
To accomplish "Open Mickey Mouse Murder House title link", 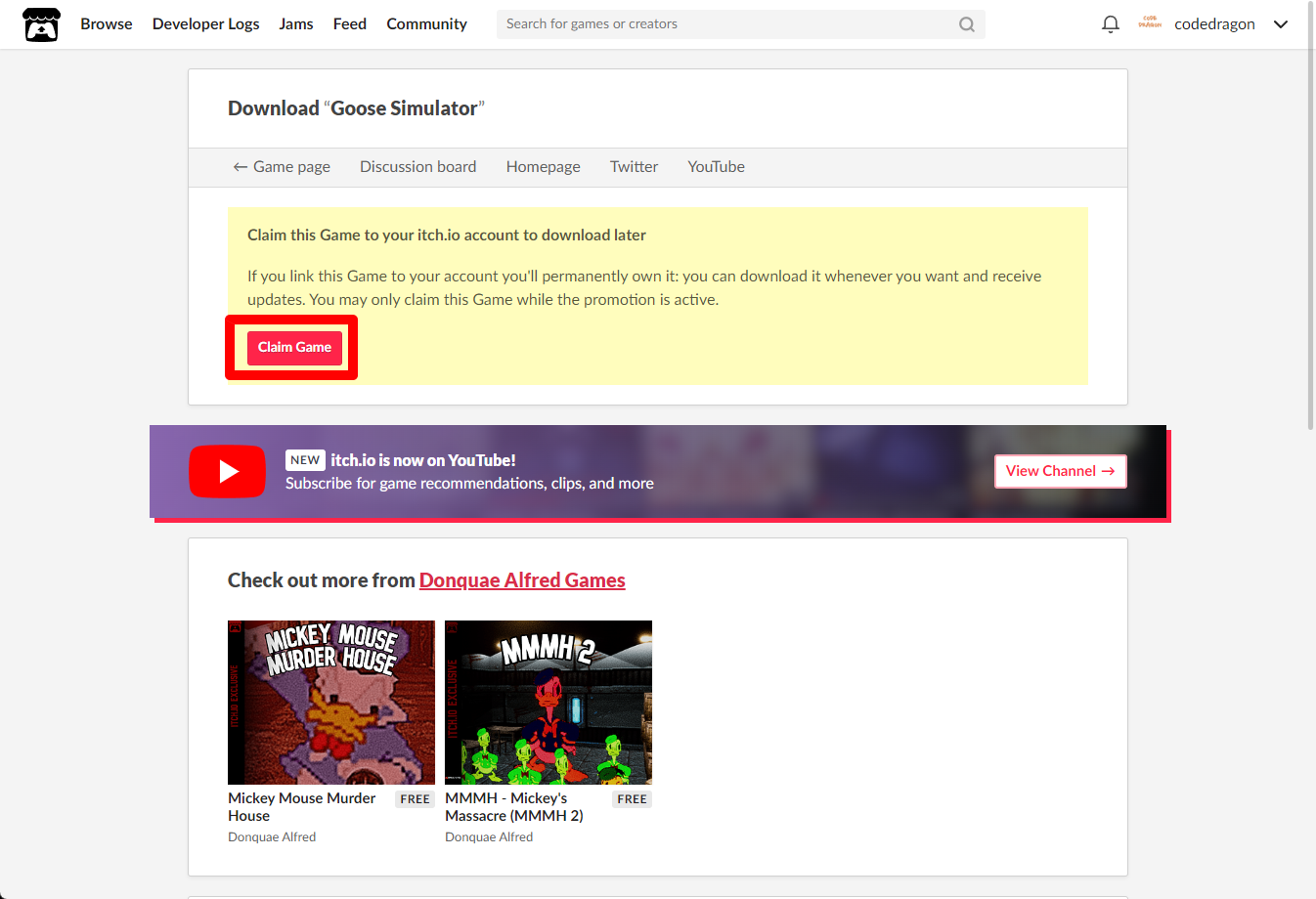I will [302, 807].
